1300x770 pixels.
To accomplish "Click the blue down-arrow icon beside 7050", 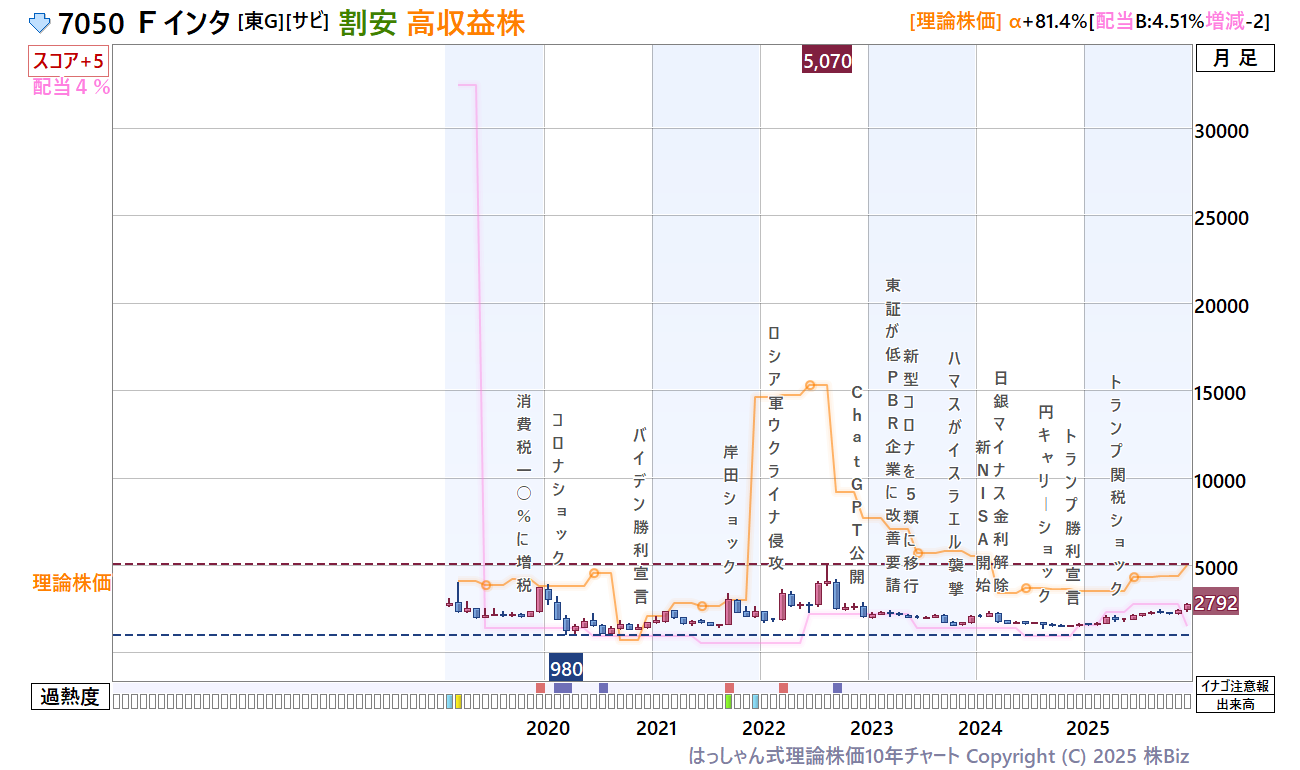I will [39, 23].
